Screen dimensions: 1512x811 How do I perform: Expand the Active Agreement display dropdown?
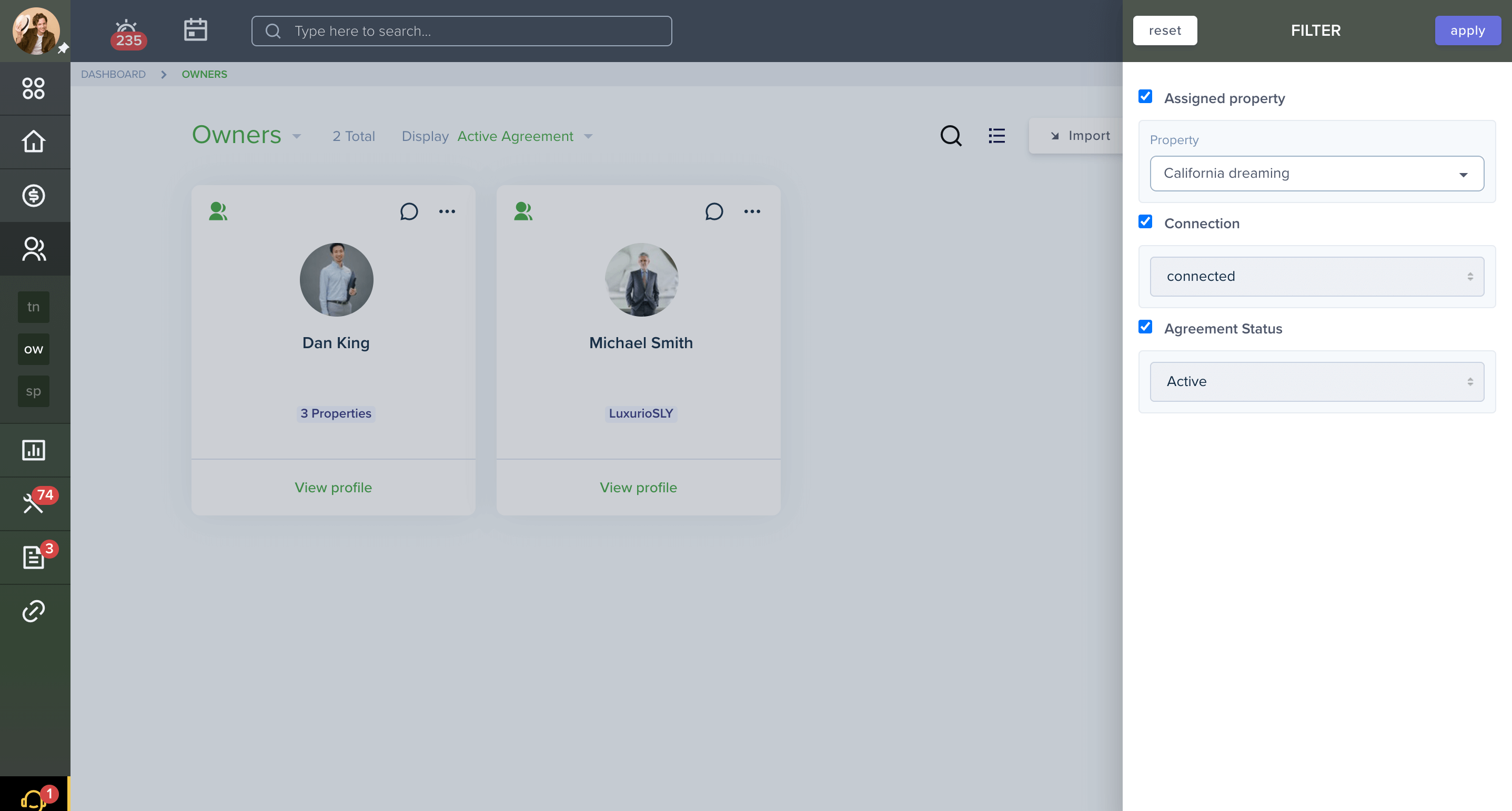point(588,136)
